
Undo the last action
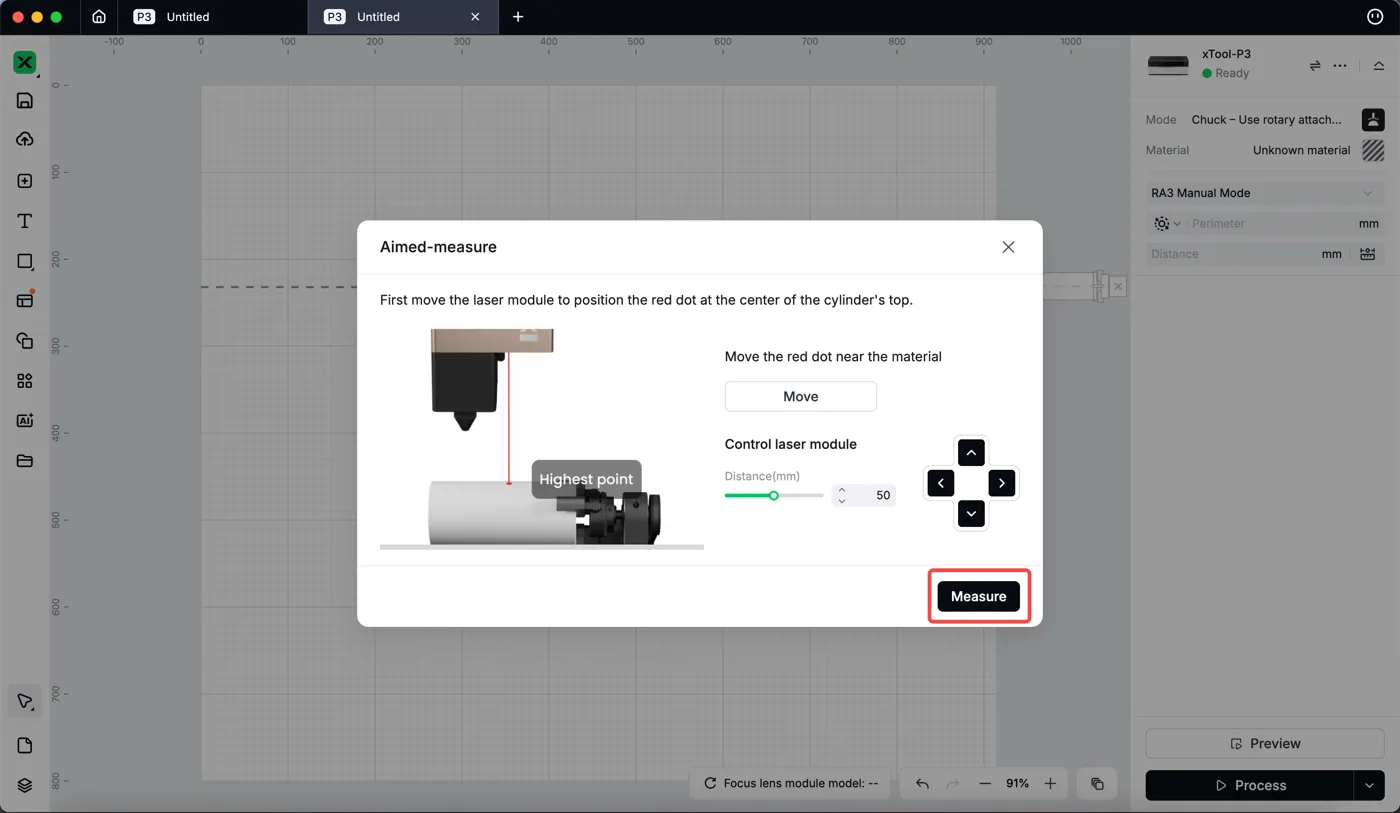pos(922,784)
